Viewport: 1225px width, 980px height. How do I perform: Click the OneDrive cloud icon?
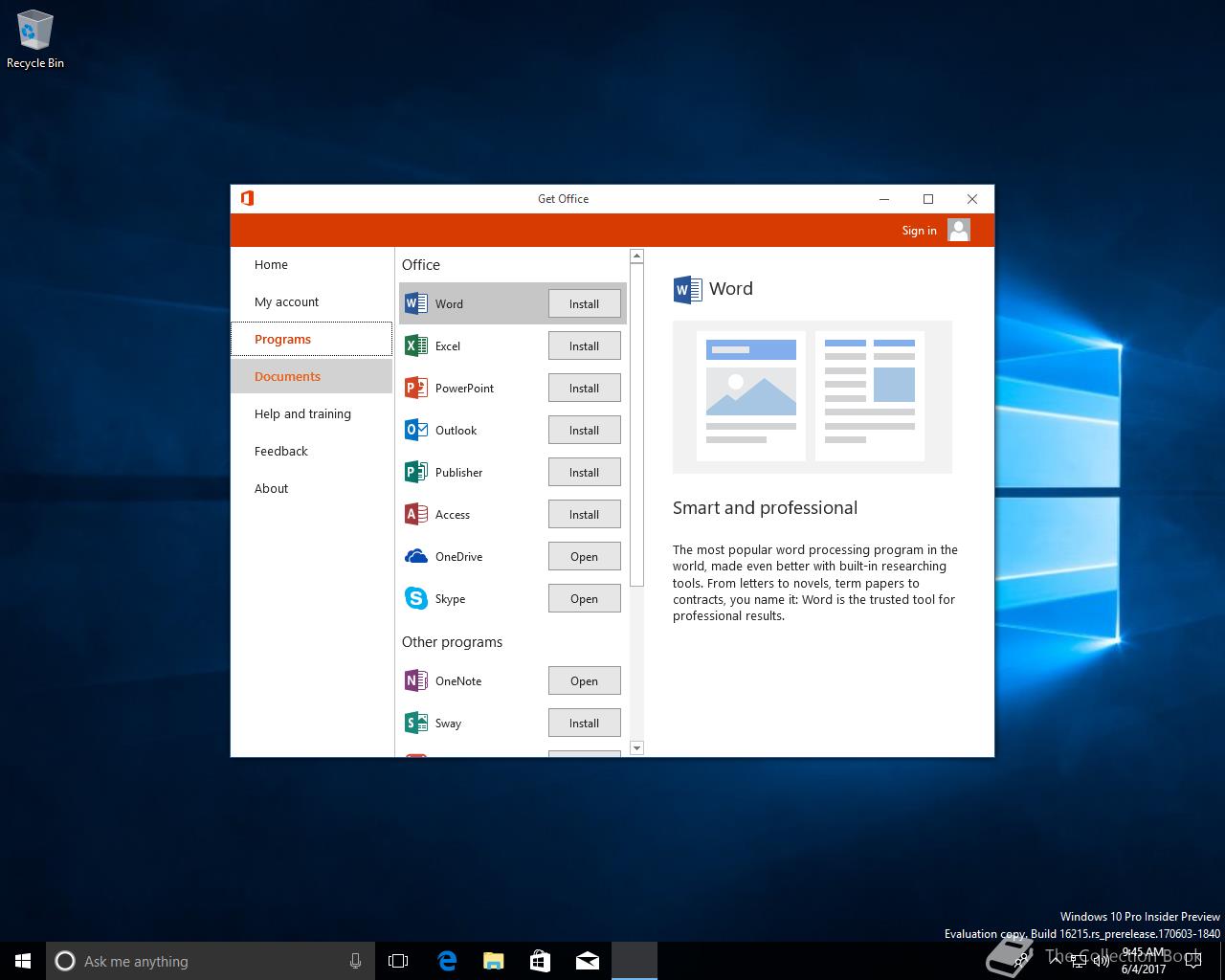pos(415,556)
